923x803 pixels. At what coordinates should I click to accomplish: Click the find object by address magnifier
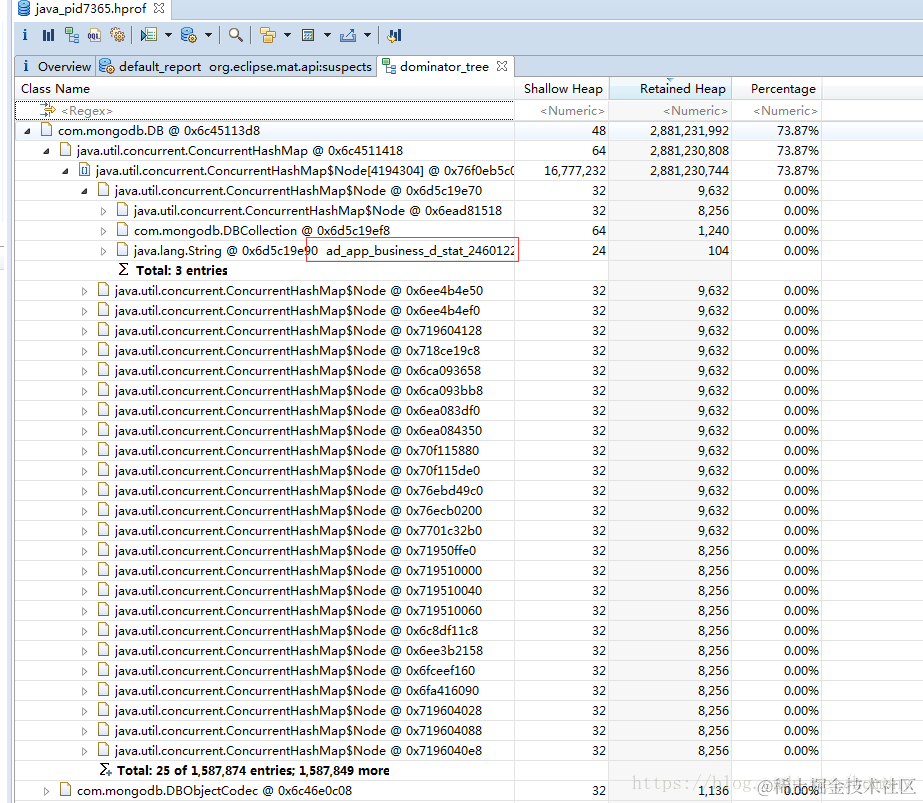pos(235,35)
